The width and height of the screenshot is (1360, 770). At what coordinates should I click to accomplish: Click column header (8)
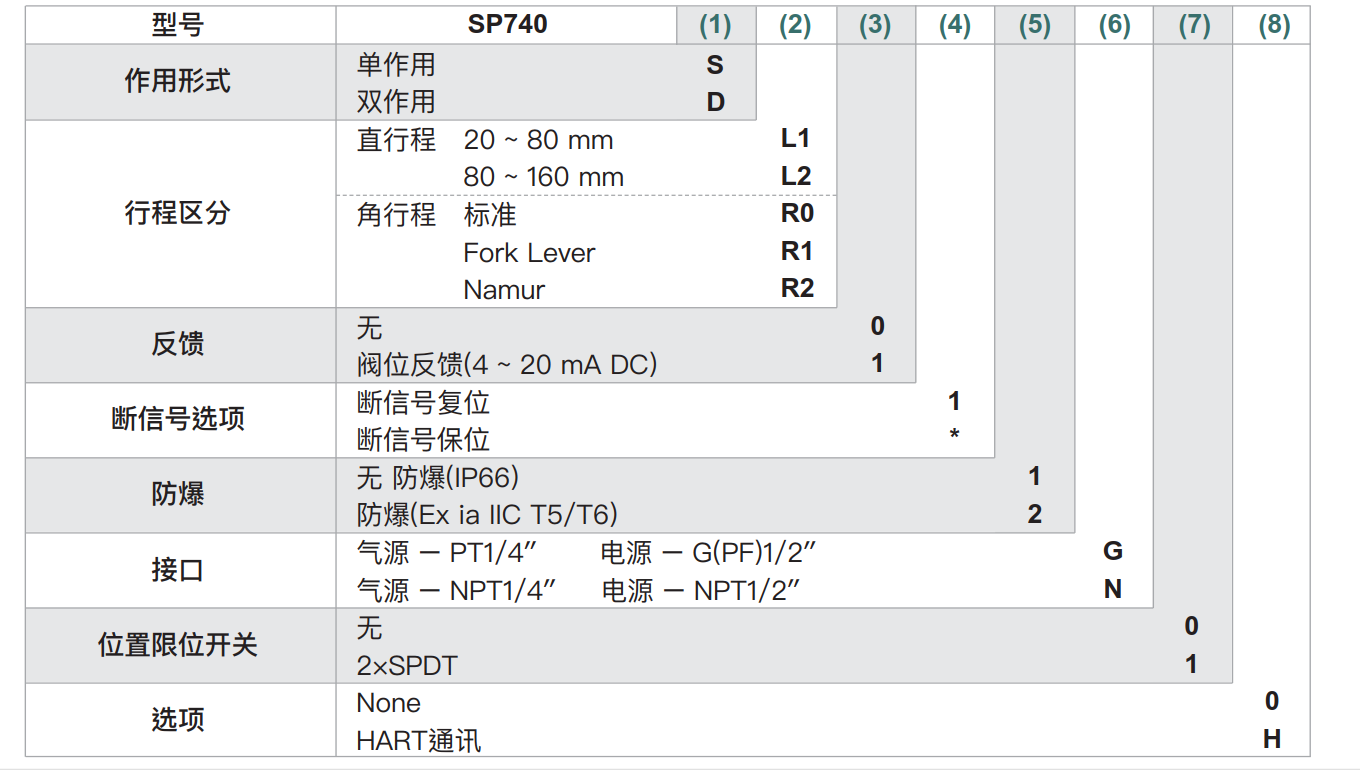click(1273, 25)
